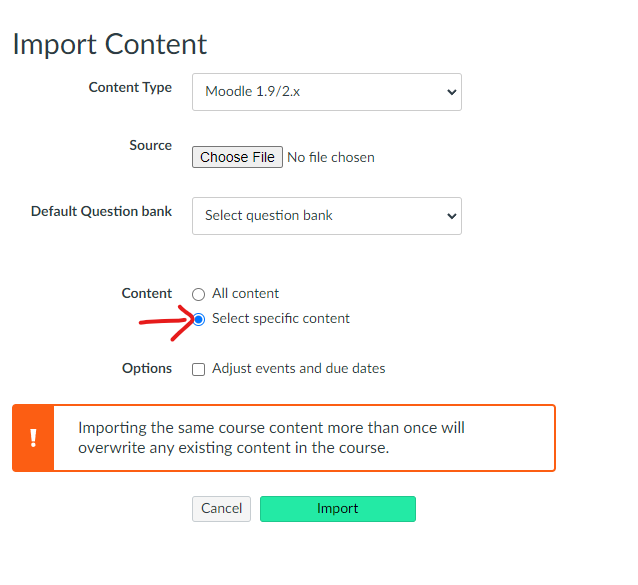Click the "No file chosen" text

(330, 157)
